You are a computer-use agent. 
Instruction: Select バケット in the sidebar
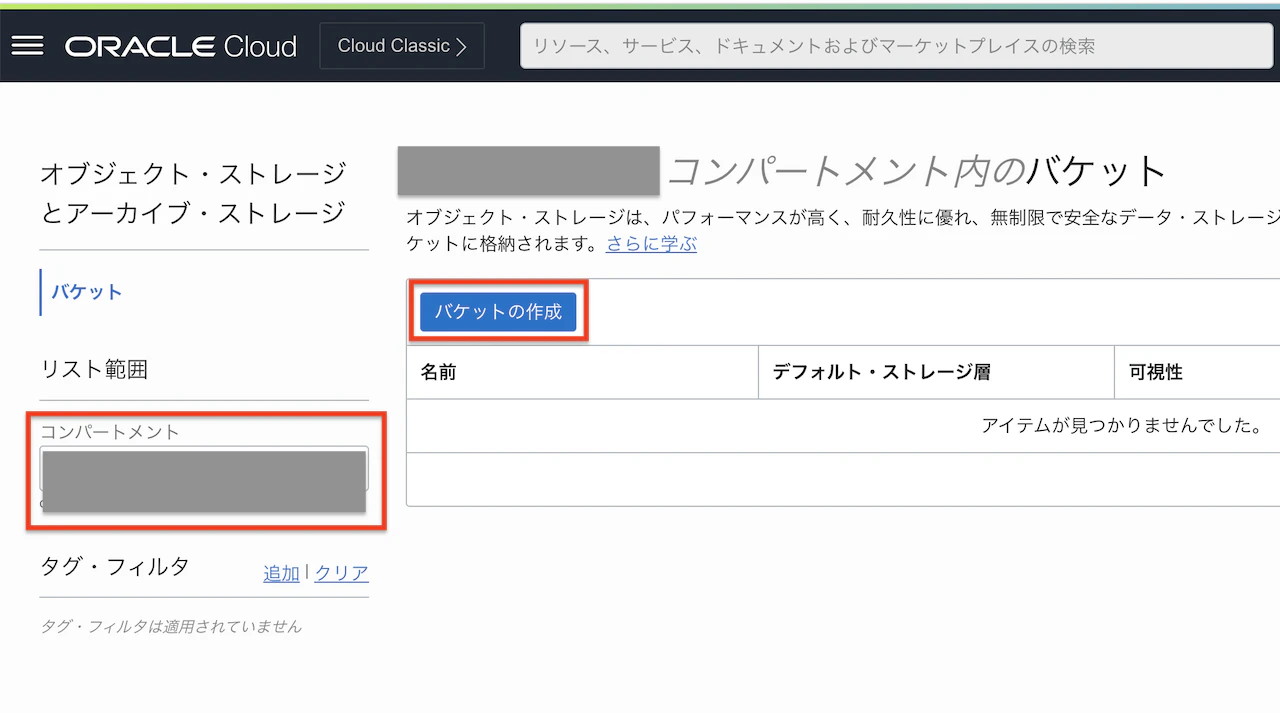click(87, 292)
